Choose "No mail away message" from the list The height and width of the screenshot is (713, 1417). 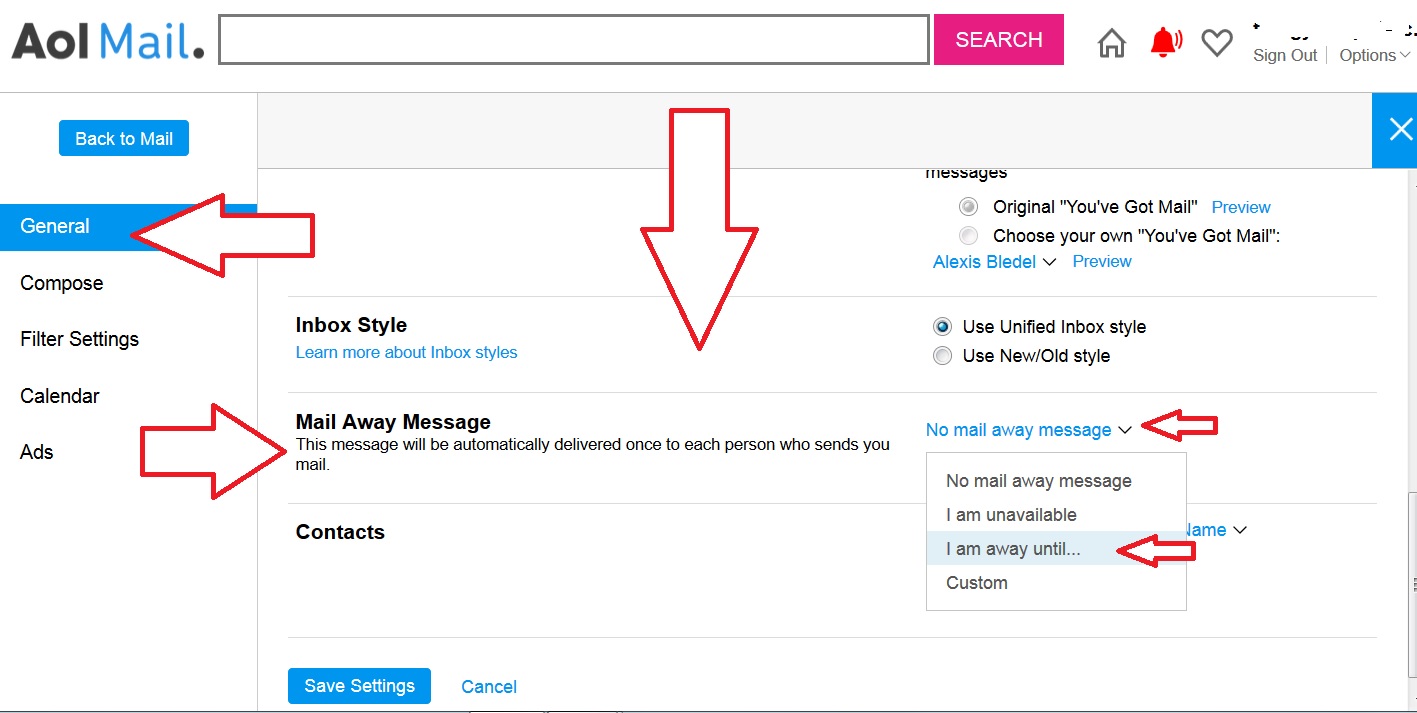point(1056,481)
